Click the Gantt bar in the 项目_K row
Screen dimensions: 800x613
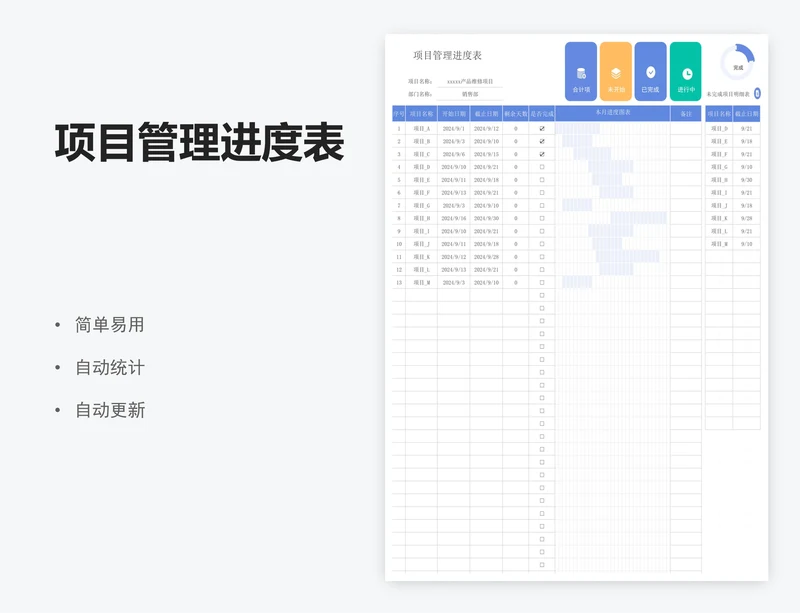[628, 256]
